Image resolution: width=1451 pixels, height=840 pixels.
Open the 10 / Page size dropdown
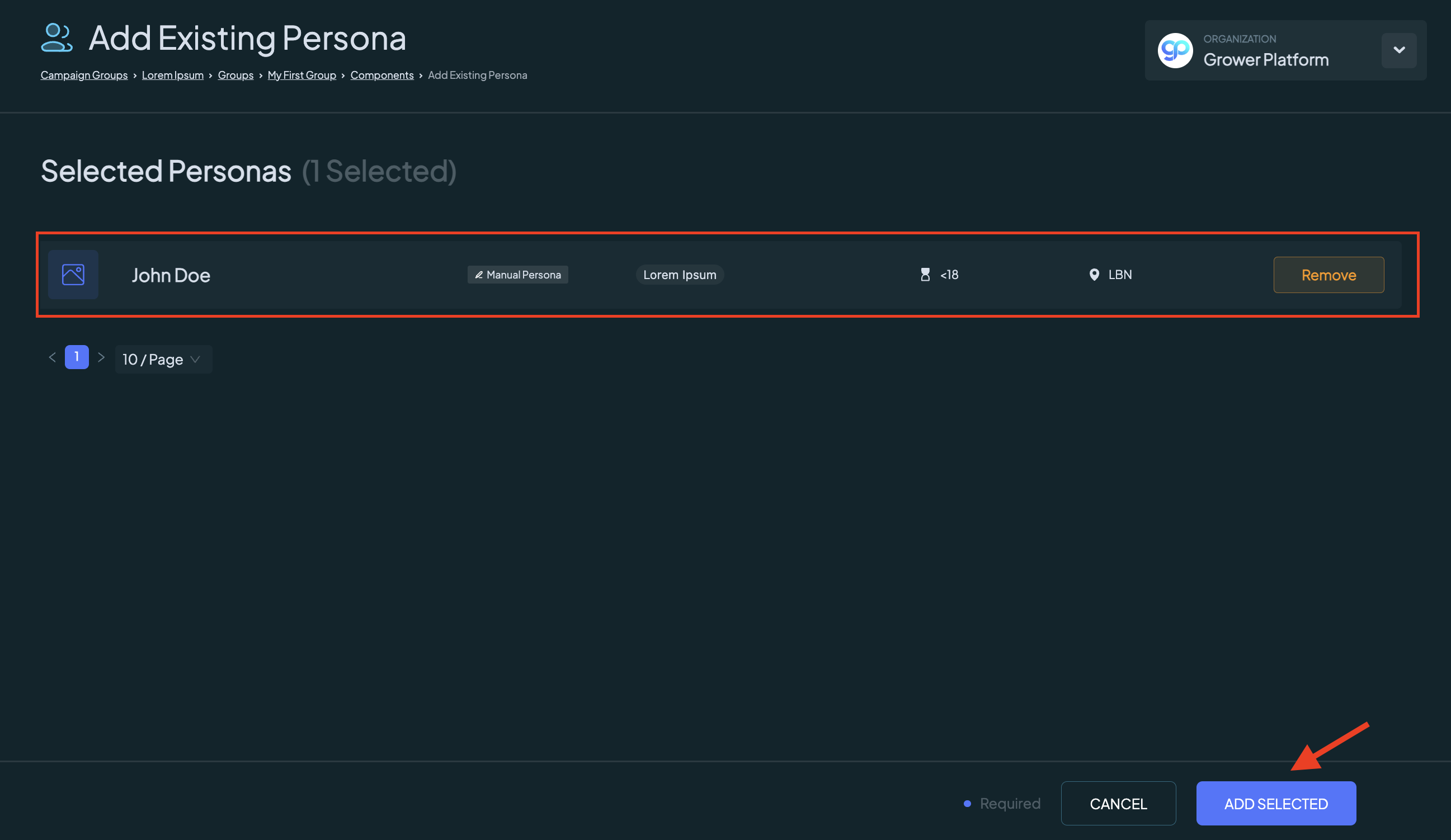(163, 359)
